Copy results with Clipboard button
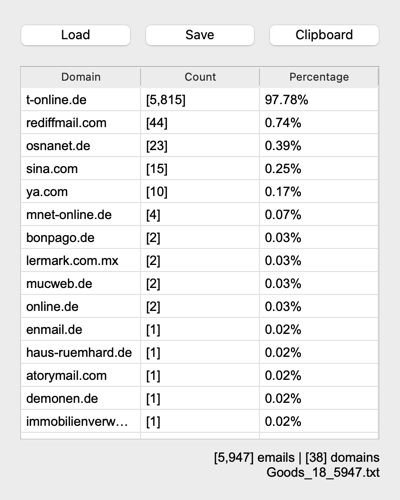Viewport: 400px width, 500px height. [324, 35]
